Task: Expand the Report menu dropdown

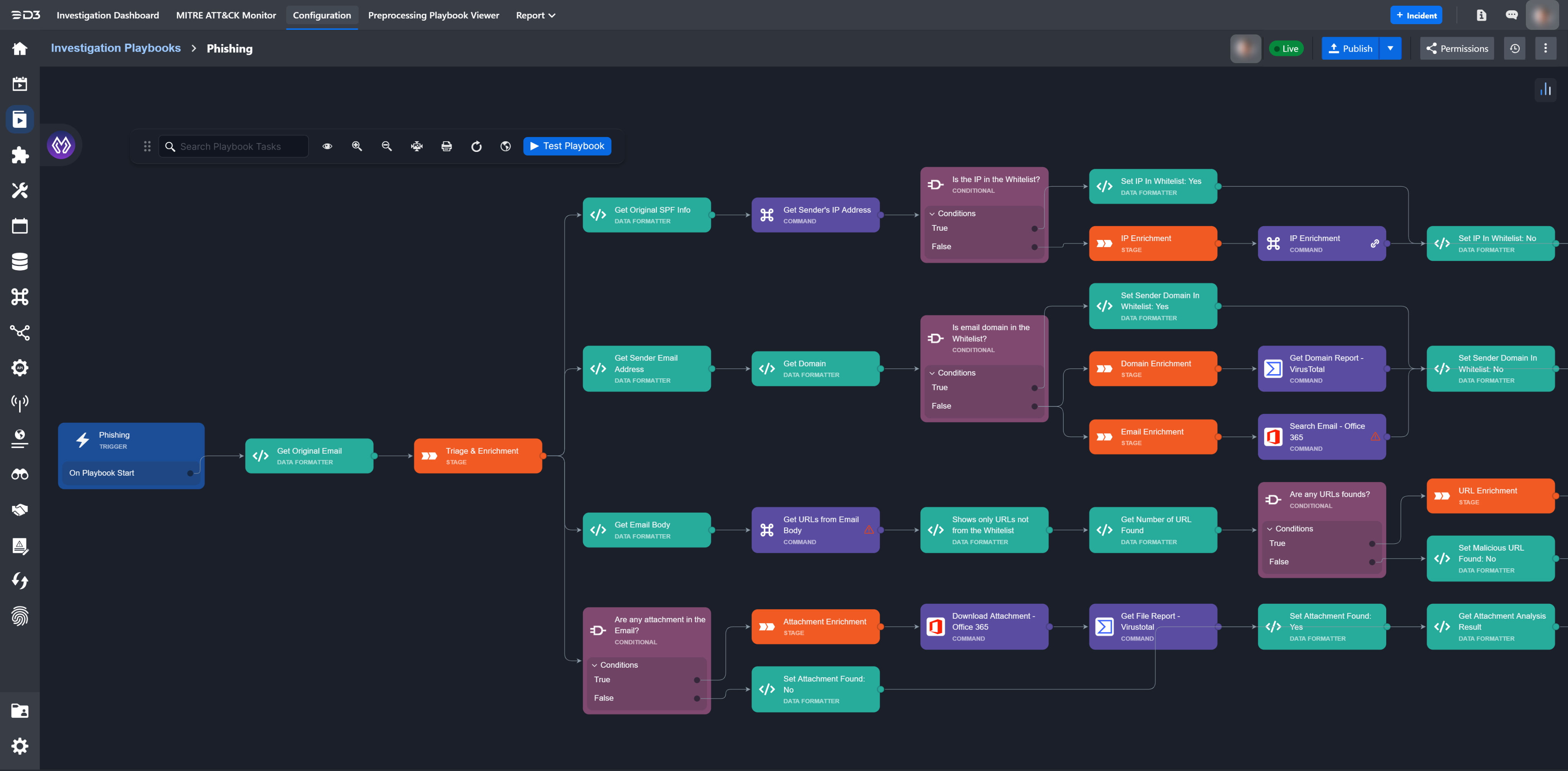Action: (535, 15)
